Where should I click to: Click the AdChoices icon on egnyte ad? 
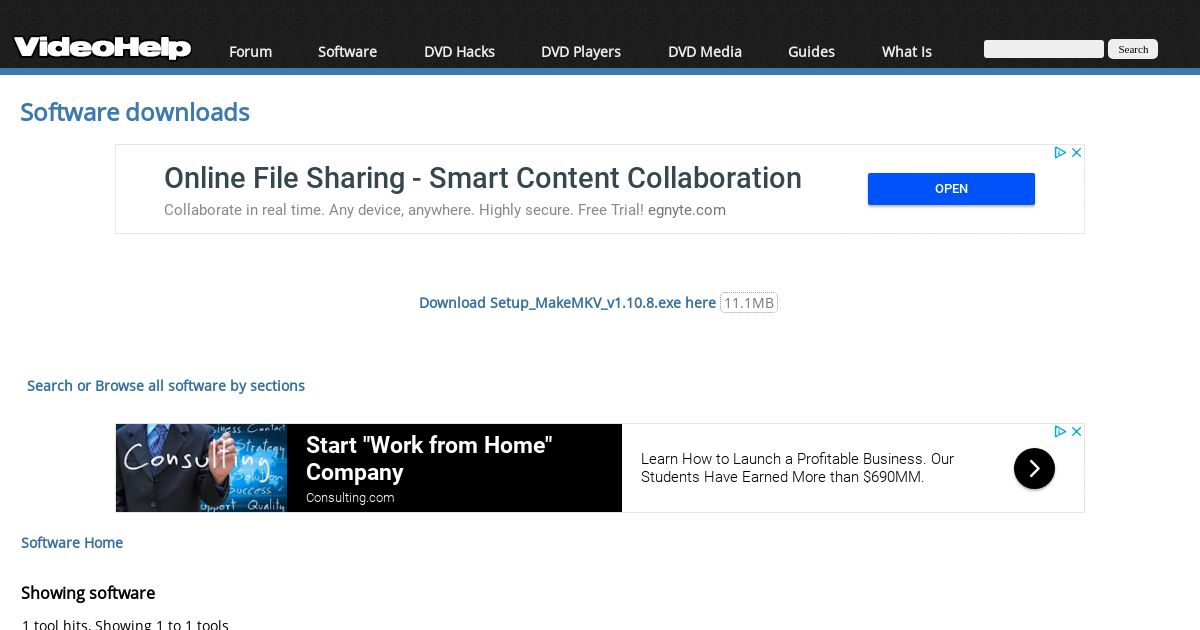[1060, 153]
